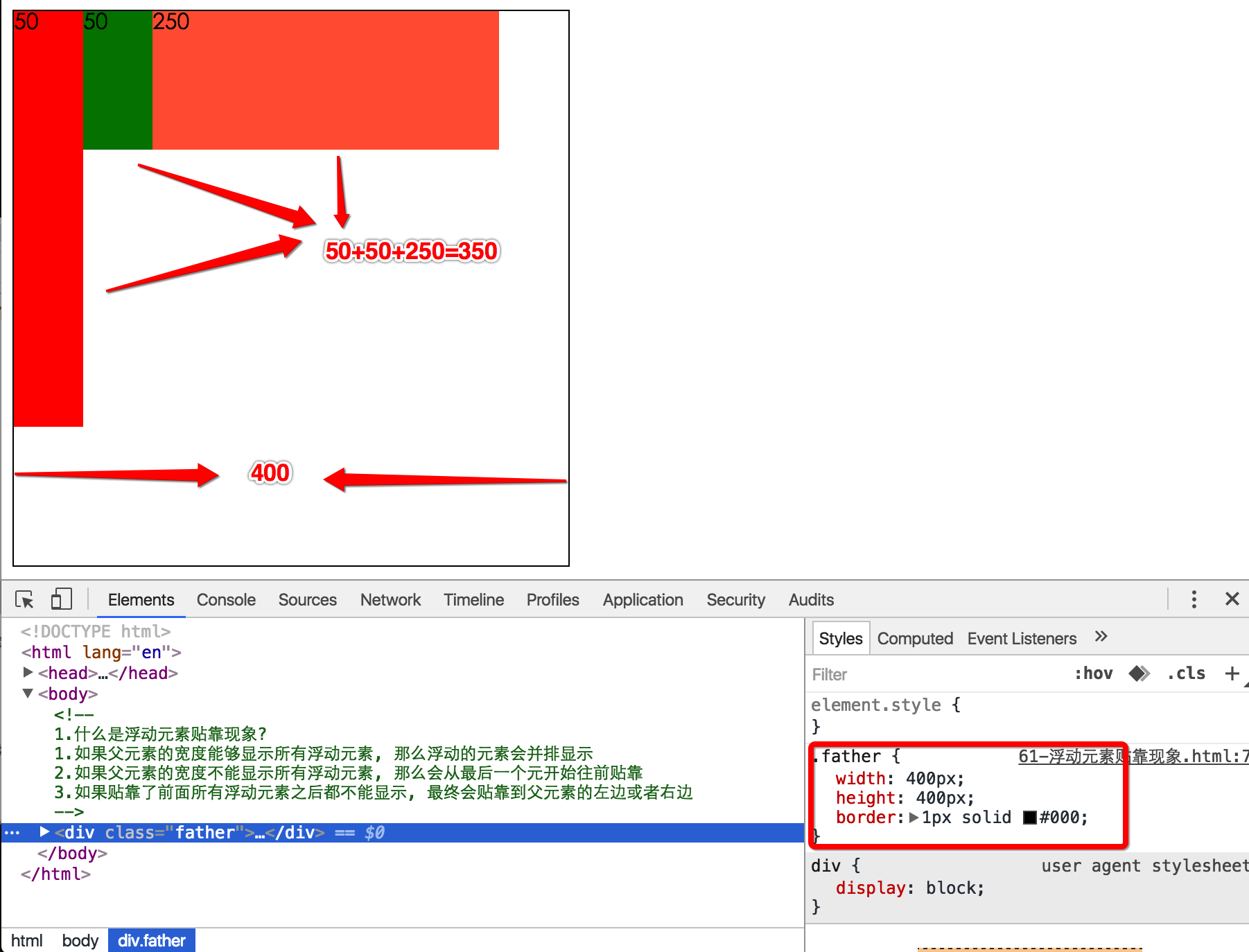Viewport: 1249px width, 952px height.
Task: Switch to the Console tab
Action: [x=226, y=600]
